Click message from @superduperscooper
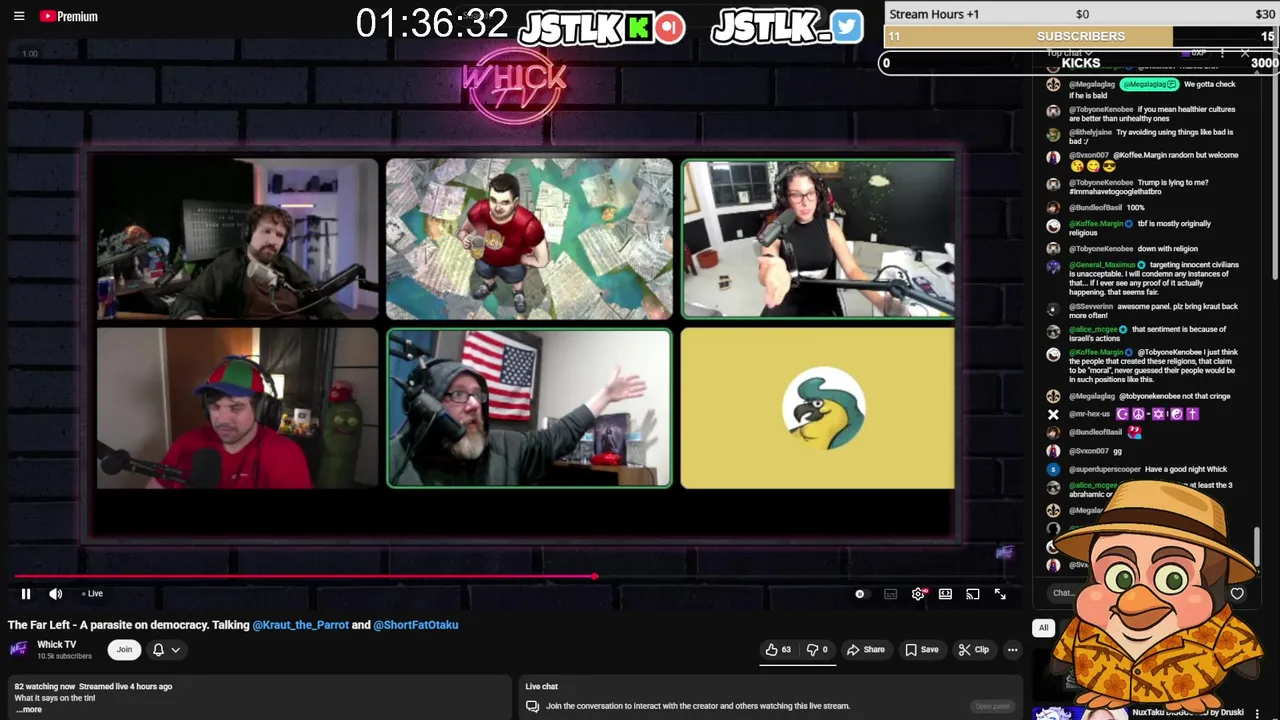1280x720 pixels. [x=1147, y=469]
